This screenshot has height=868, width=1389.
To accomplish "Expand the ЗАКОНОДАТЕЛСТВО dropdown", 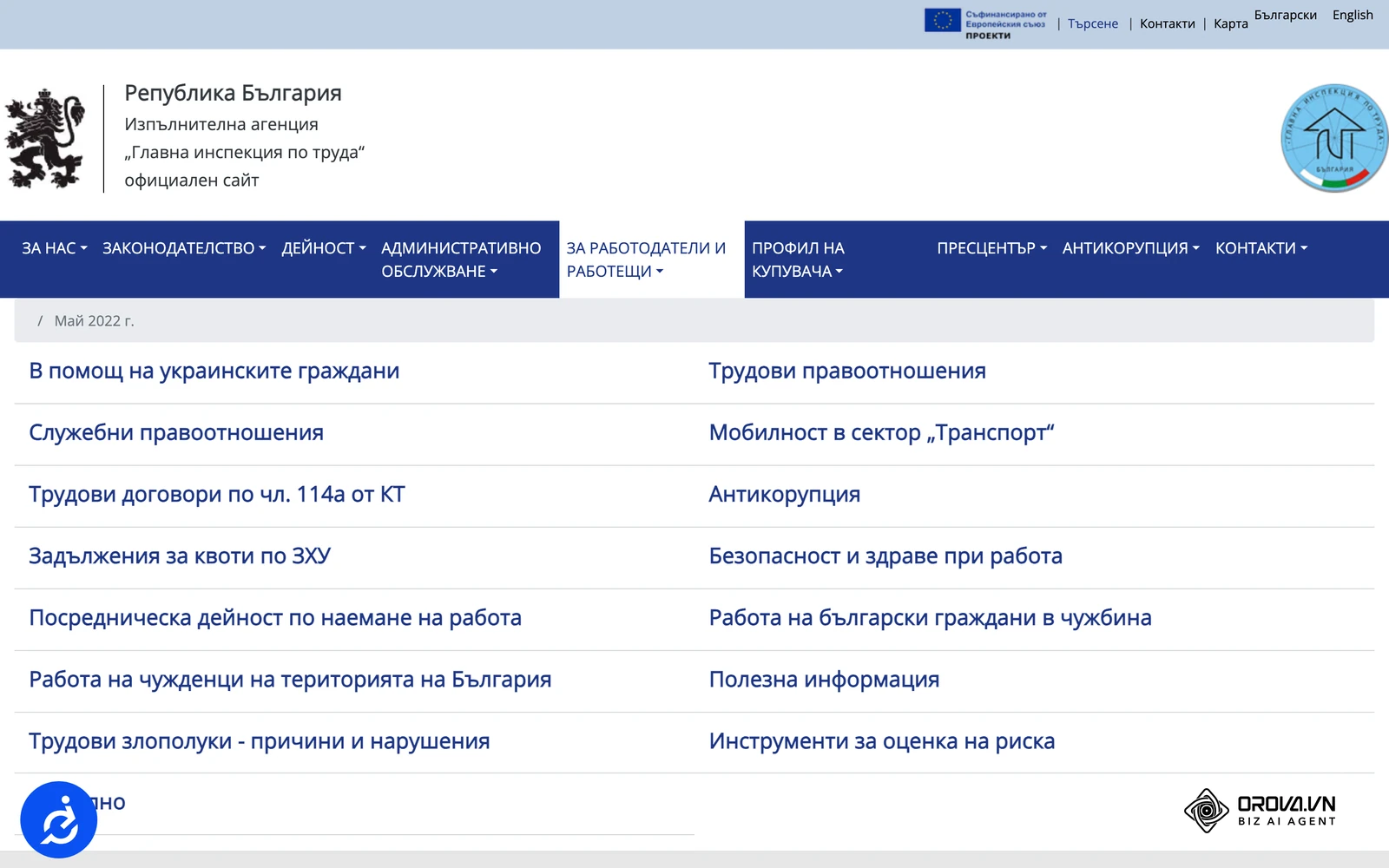I will [x=184, y=248].
